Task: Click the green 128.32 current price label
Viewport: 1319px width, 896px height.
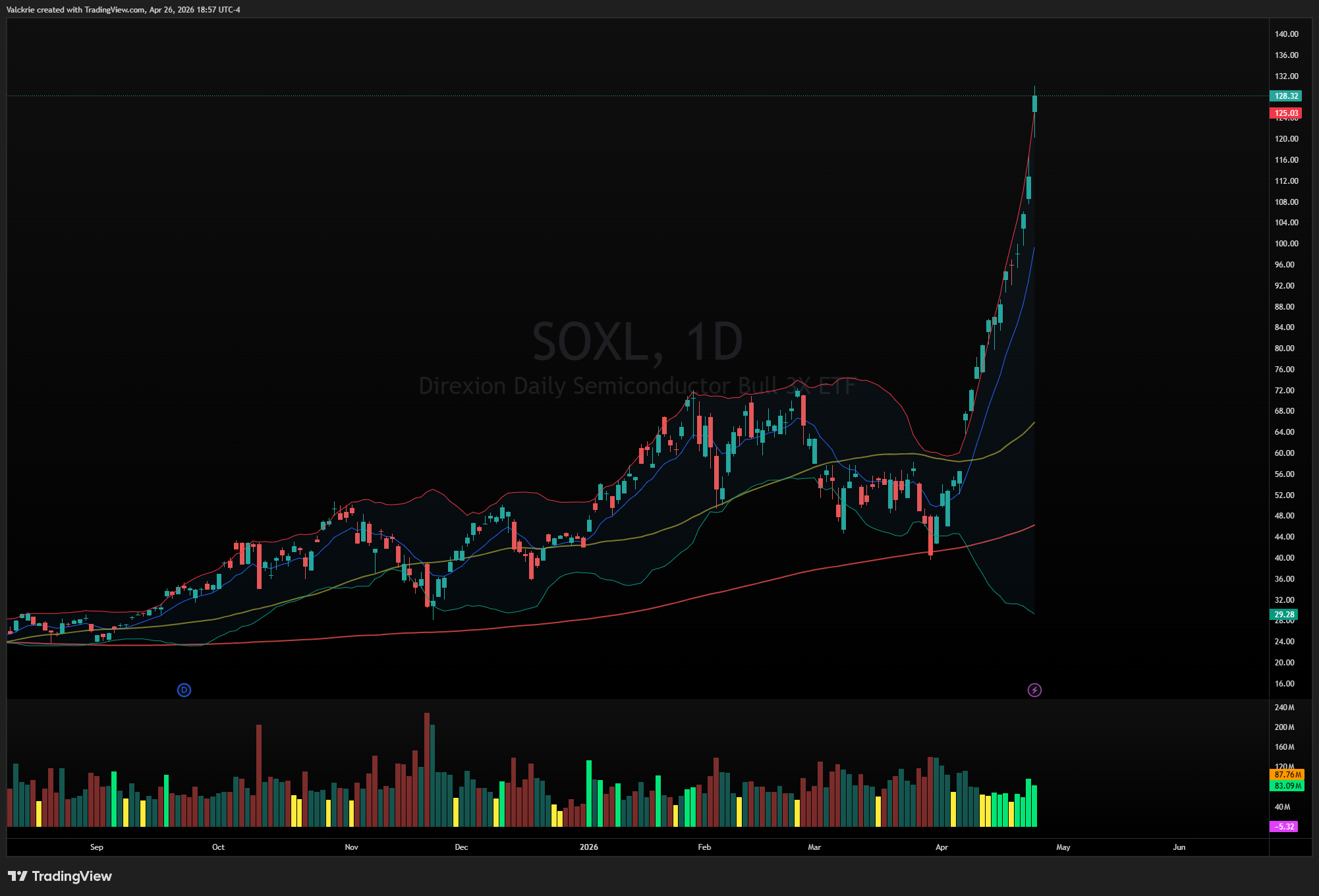Action: [x=1285, y=96]
